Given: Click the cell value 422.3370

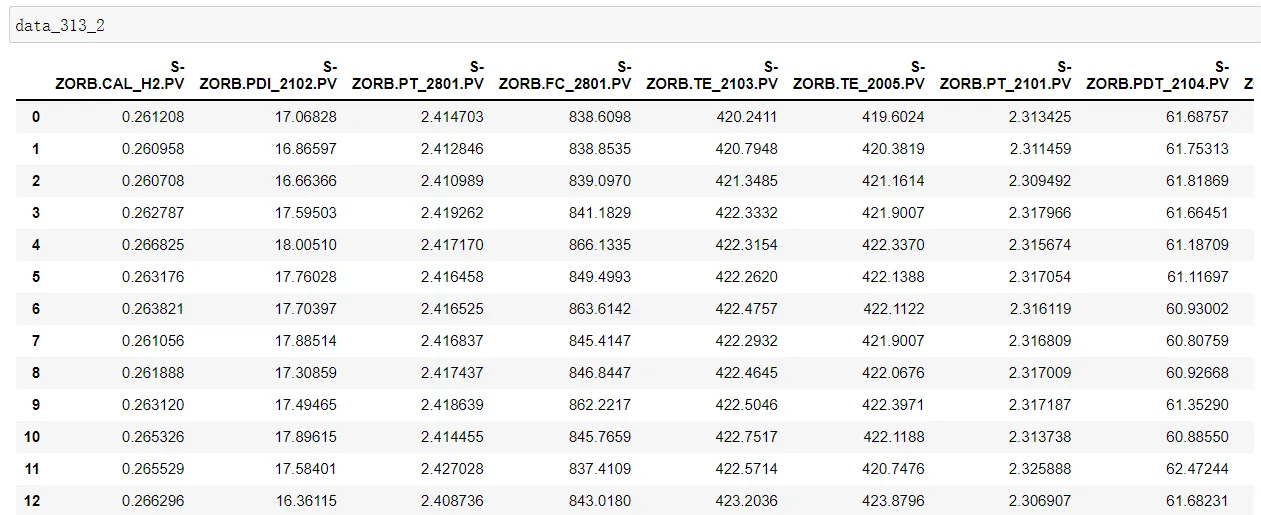Looking at the screenshot, I should click(893, 245).
